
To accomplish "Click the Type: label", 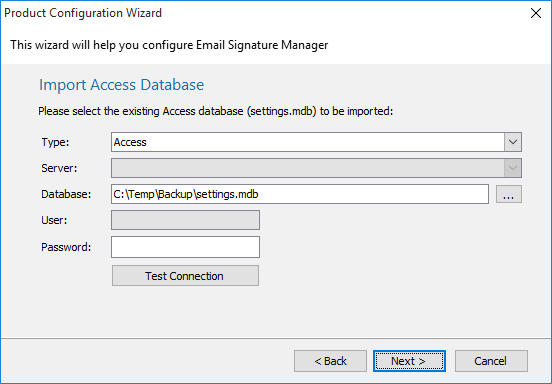I will pos(56,142).
